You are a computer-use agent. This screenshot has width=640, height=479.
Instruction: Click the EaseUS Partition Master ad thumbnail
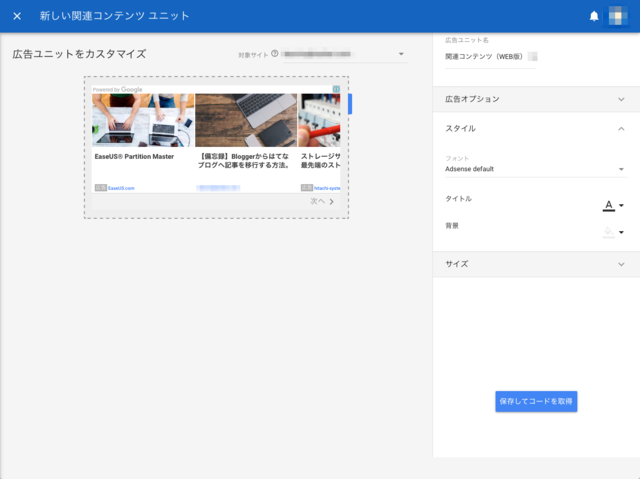point(143,120)
